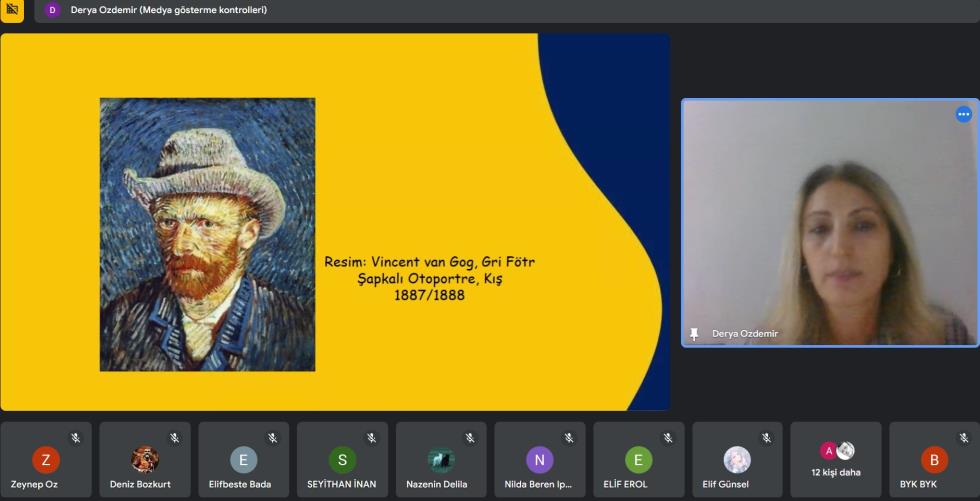This screenshot has height=501, width=980.
Task: Open the '12 kişi daha' participants overflow tile
Action: [x=836, y=460]
